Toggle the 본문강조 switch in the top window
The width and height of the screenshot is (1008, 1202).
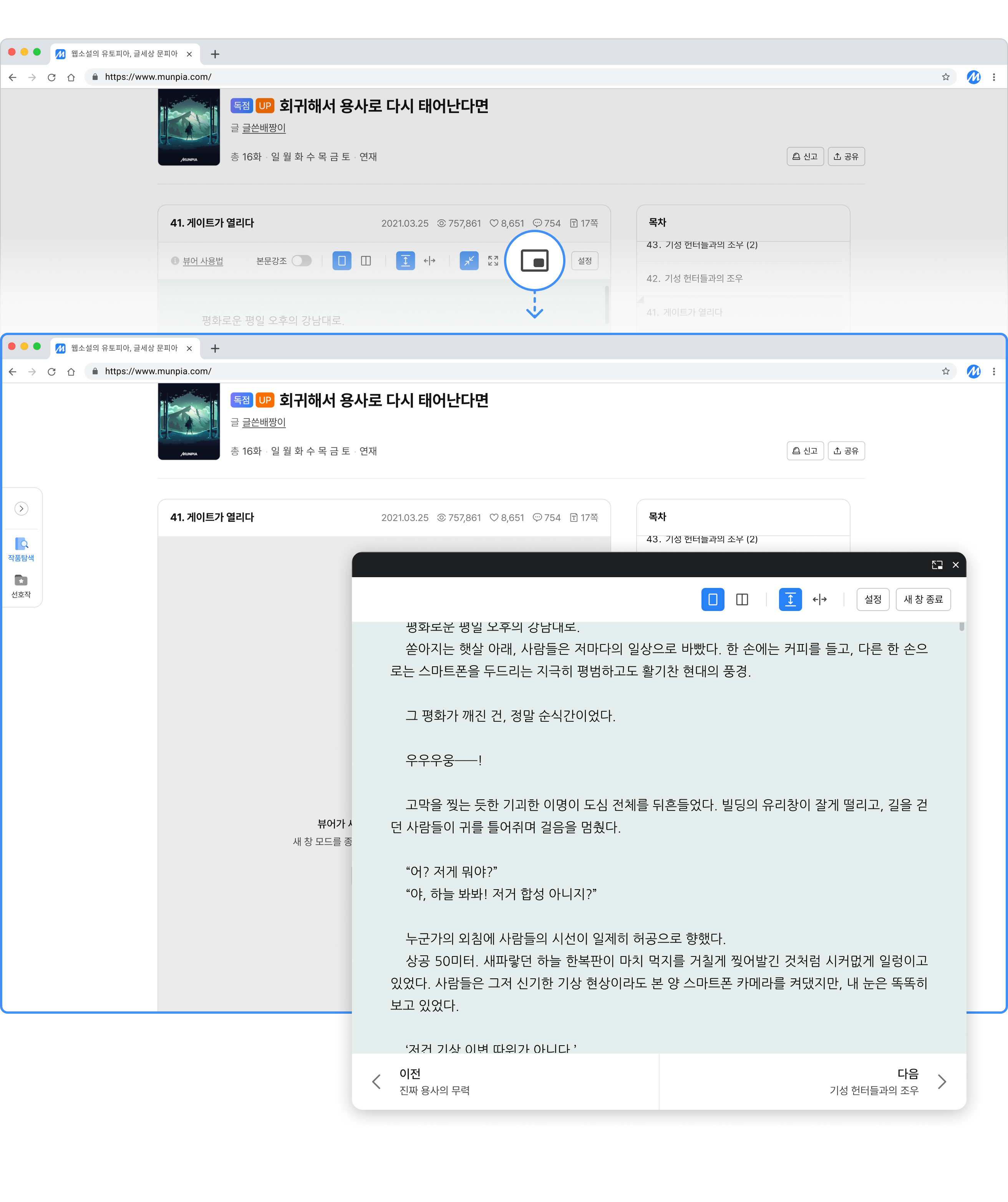tap(302, 261)
